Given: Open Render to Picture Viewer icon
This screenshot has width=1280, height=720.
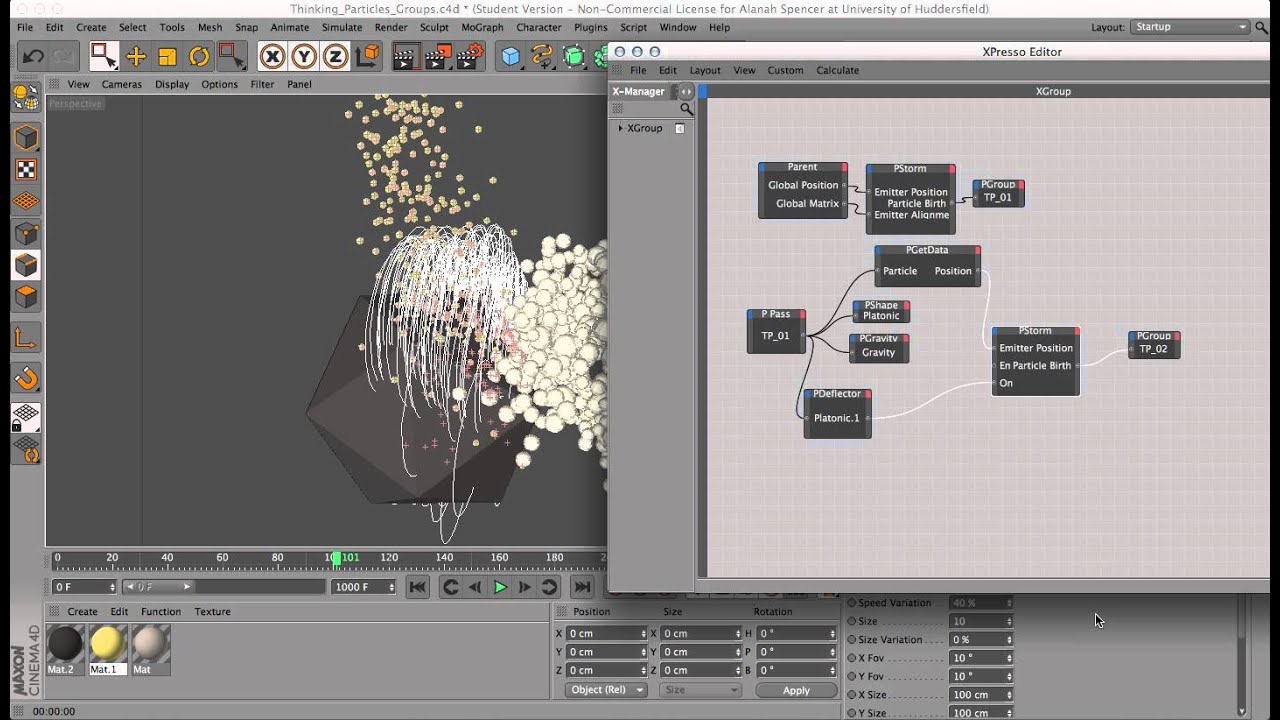Looking at the screenshot, I should point(436,57).
